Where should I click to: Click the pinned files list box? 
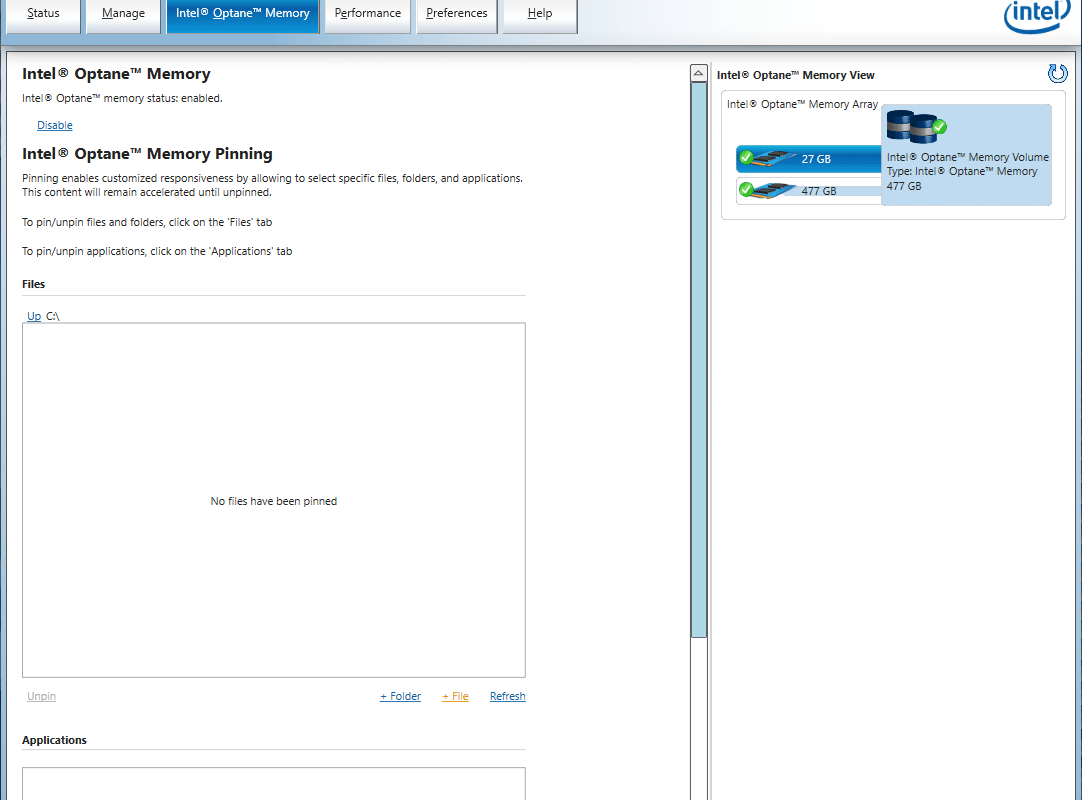click(x=274, y=500)
